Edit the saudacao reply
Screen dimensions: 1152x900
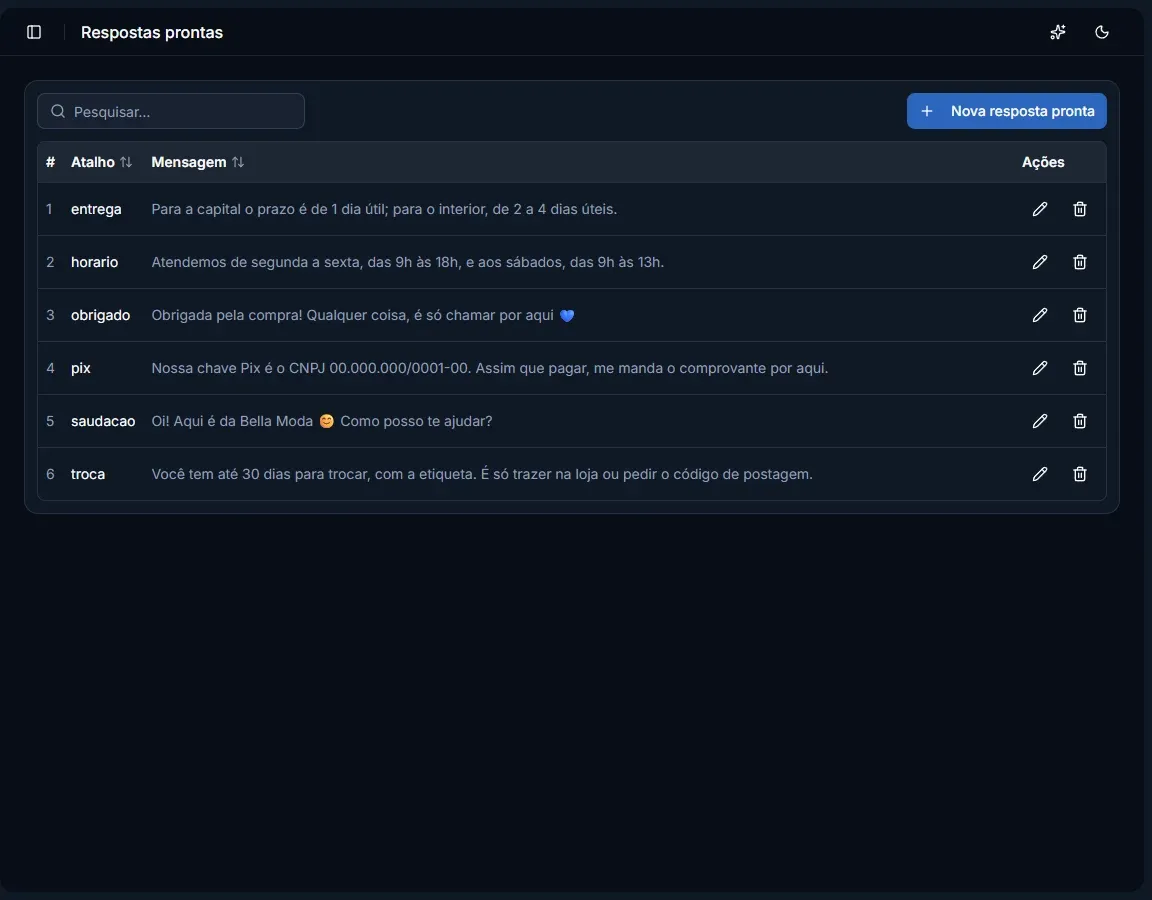[x=1040, y=421]
